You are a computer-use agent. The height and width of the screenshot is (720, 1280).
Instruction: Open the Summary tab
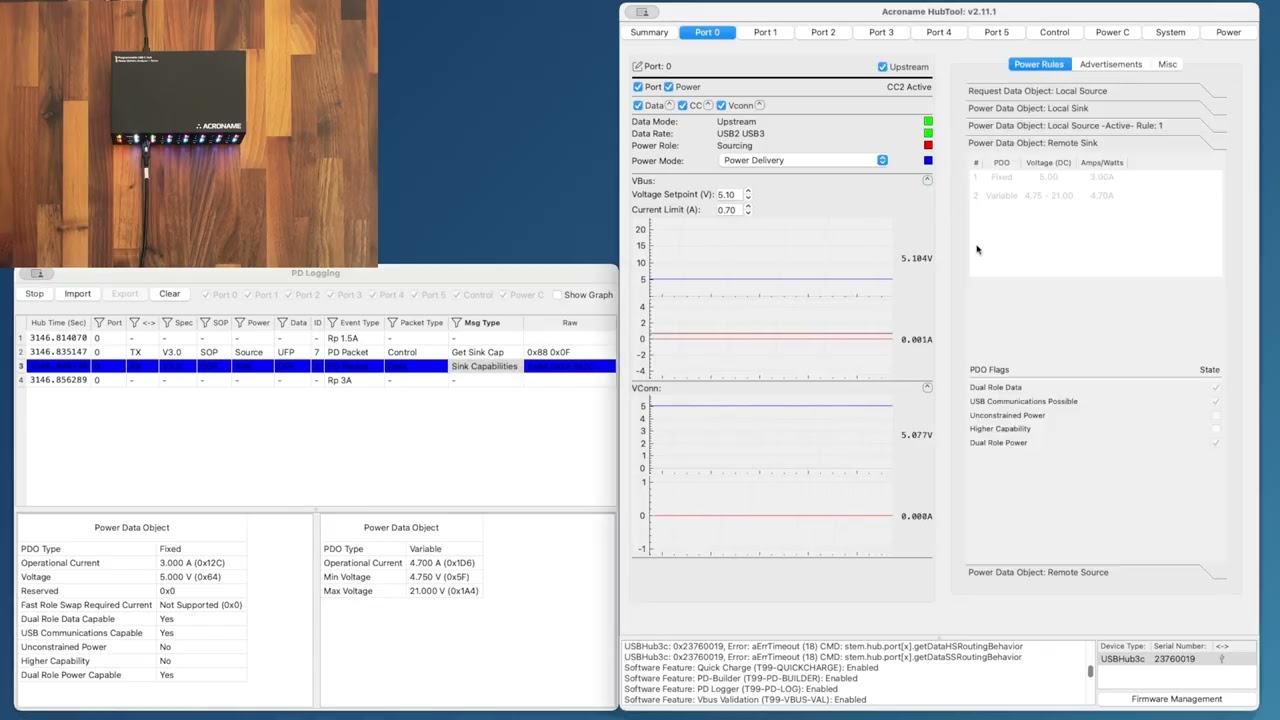[x=649, y=32]
